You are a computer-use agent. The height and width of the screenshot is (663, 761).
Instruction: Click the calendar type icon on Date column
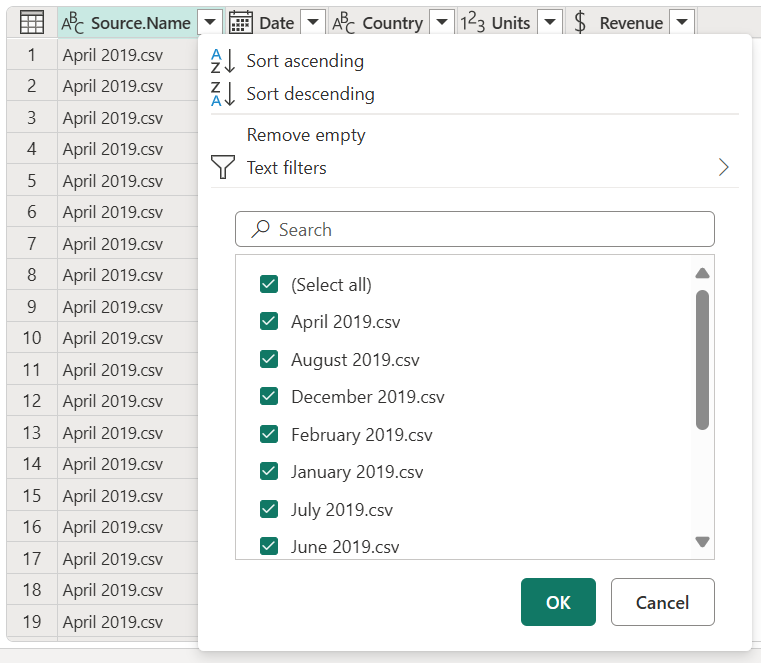click(x=240, y=22)
